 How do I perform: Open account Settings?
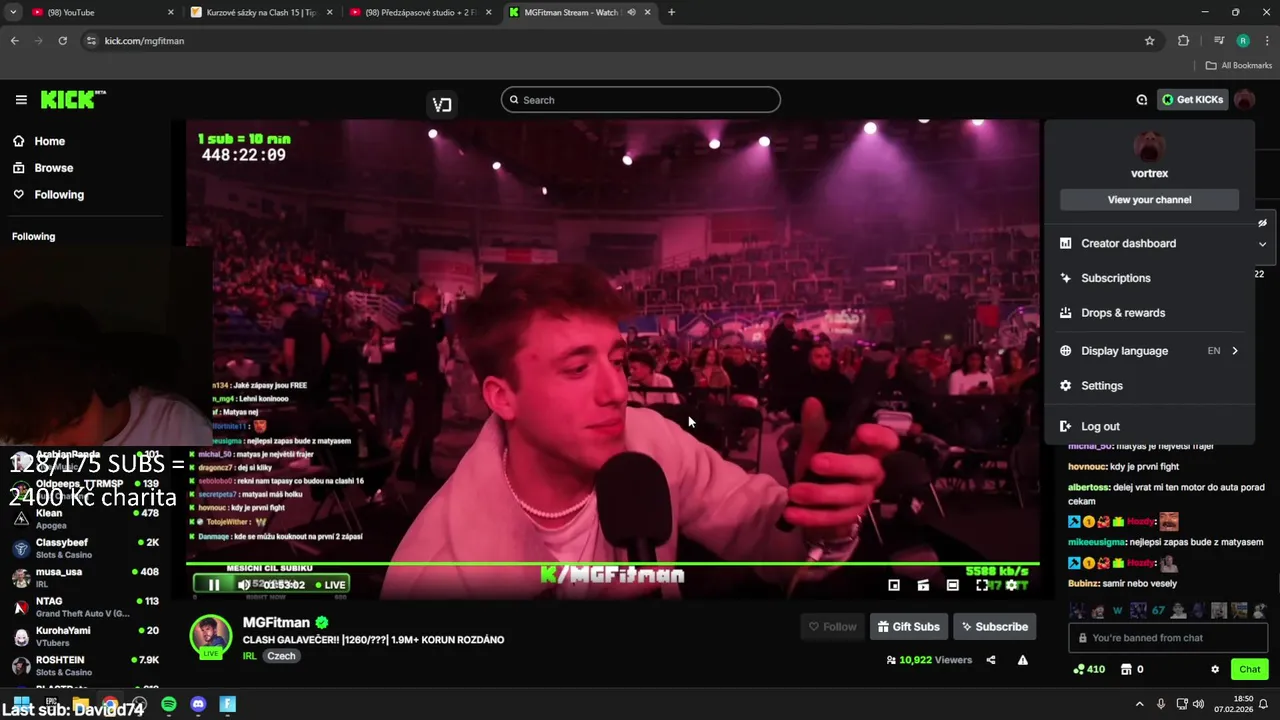[x=1149, y=386]
